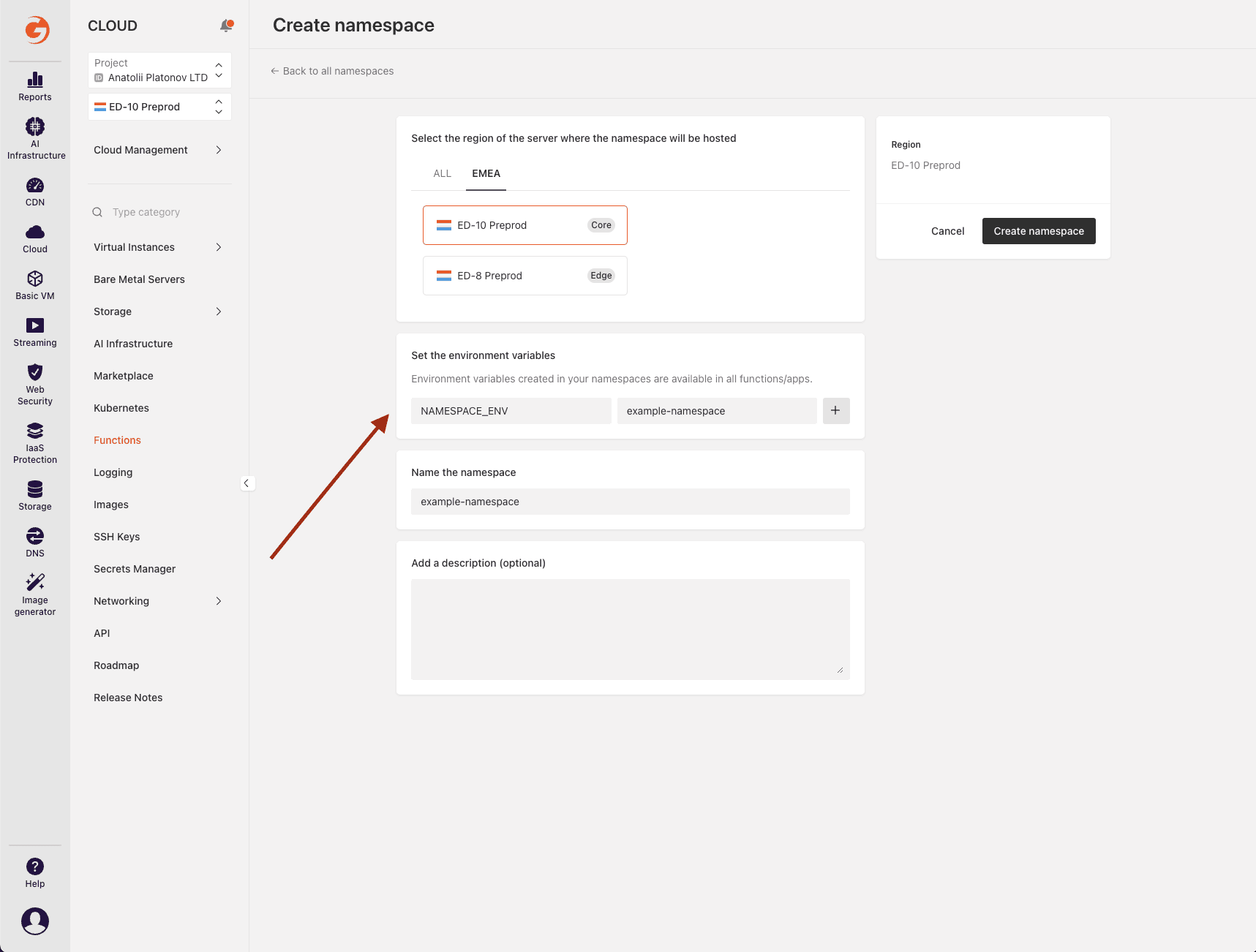Expand Networking submenu
The height and width of the screenshot is (952, 1256).
click(x=158, y=601)
